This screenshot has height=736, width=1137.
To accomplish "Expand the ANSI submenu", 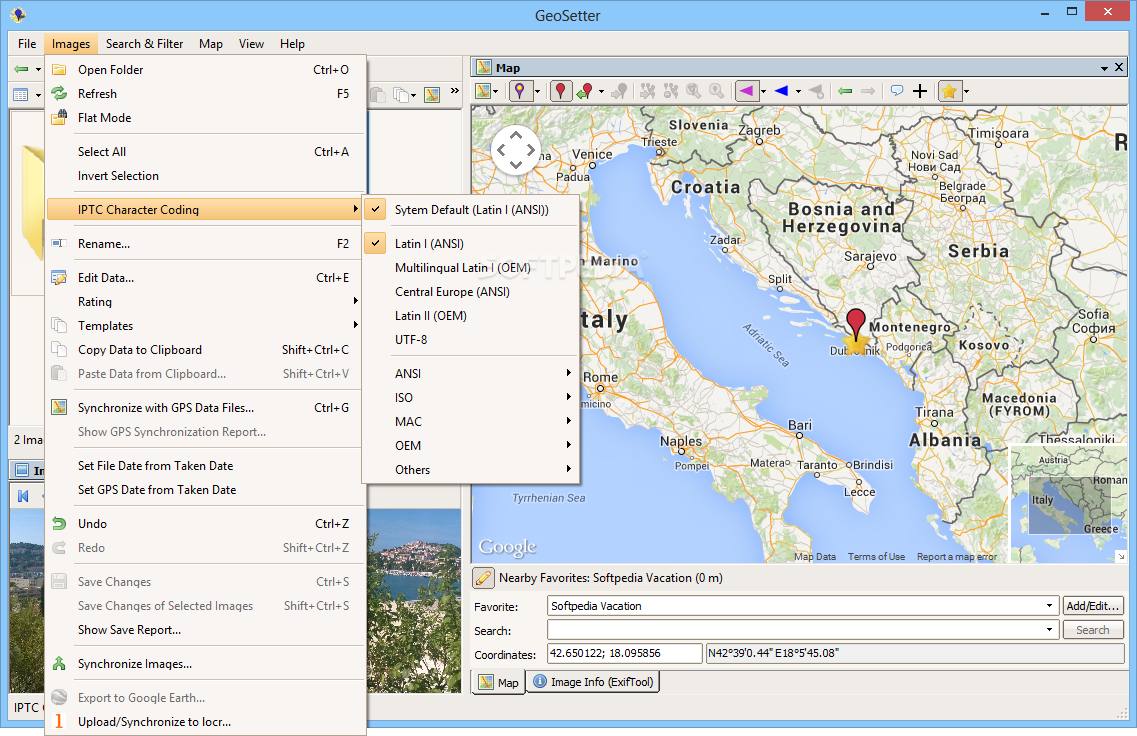I will [471, 373].
